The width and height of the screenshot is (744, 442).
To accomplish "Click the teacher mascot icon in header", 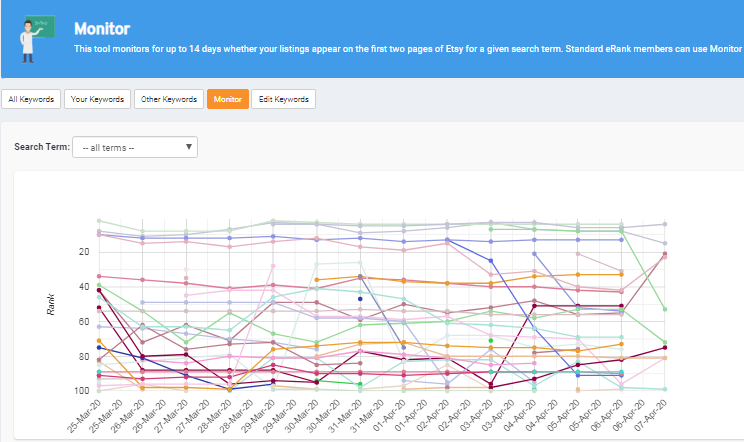I will coord(37,39).
